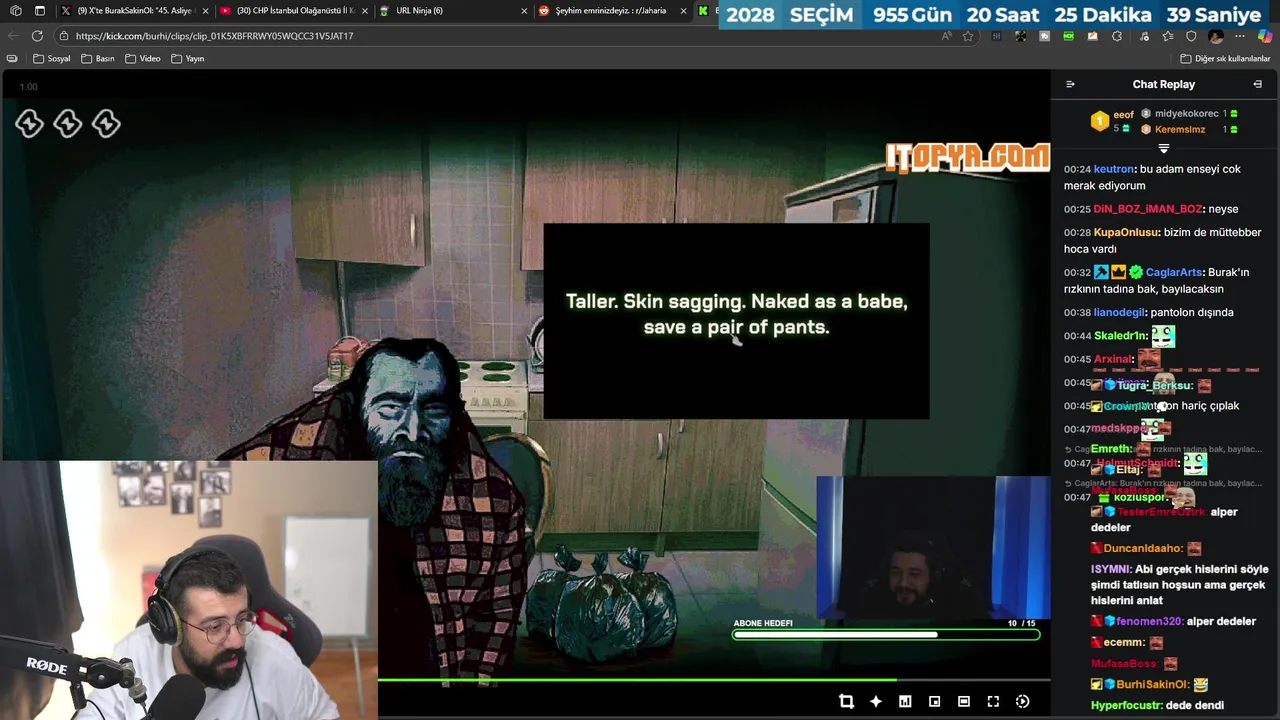Switch to the CHP İstanbul YouTube tab
The image size is (1280, 720).
tap(294, 11)
